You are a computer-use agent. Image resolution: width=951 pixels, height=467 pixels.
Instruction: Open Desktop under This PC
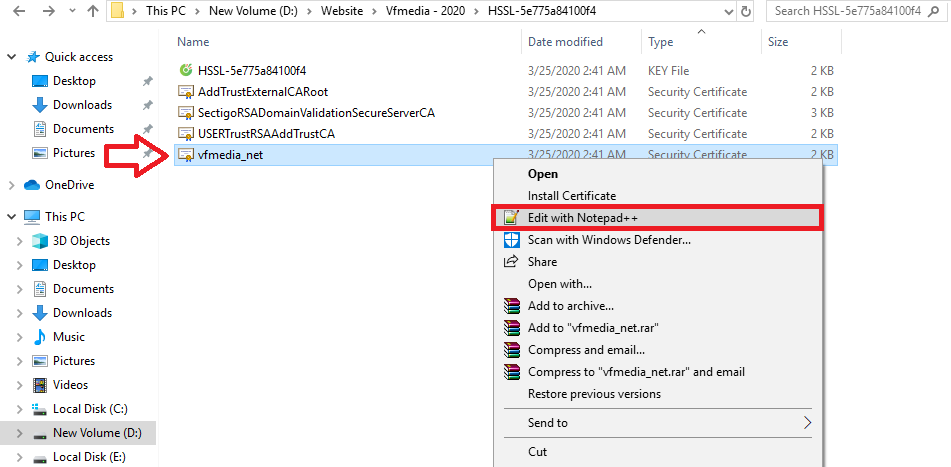point(74,265)
